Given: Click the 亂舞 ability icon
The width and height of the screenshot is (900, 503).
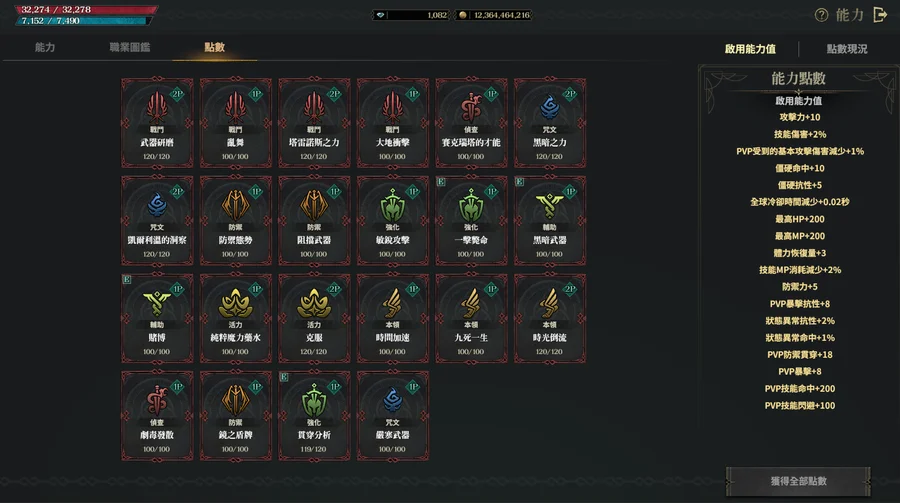Looking at the screenshot, I should 235,107.
